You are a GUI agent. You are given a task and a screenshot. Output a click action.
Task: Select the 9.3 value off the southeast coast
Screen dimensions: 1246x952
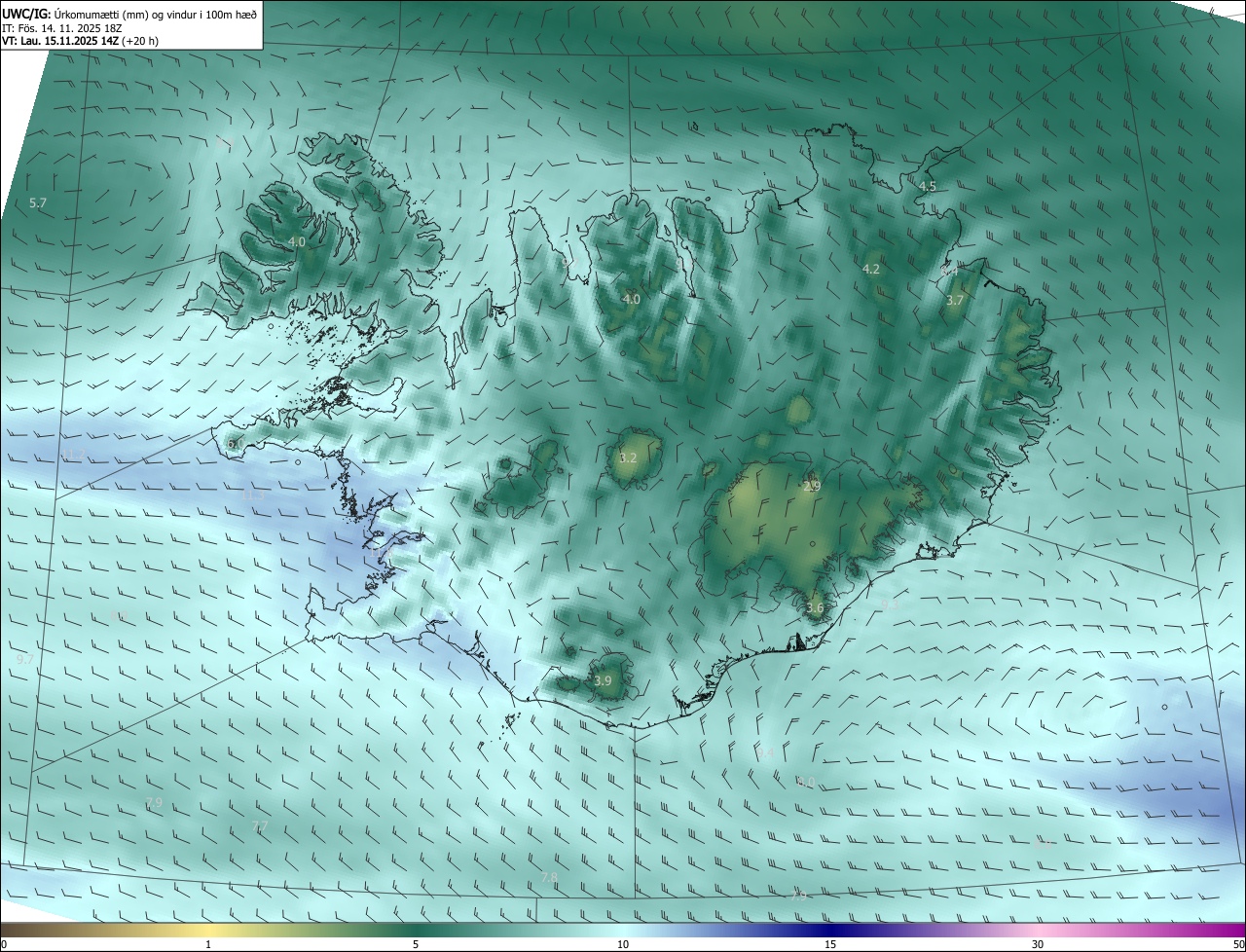click(889, 604)
